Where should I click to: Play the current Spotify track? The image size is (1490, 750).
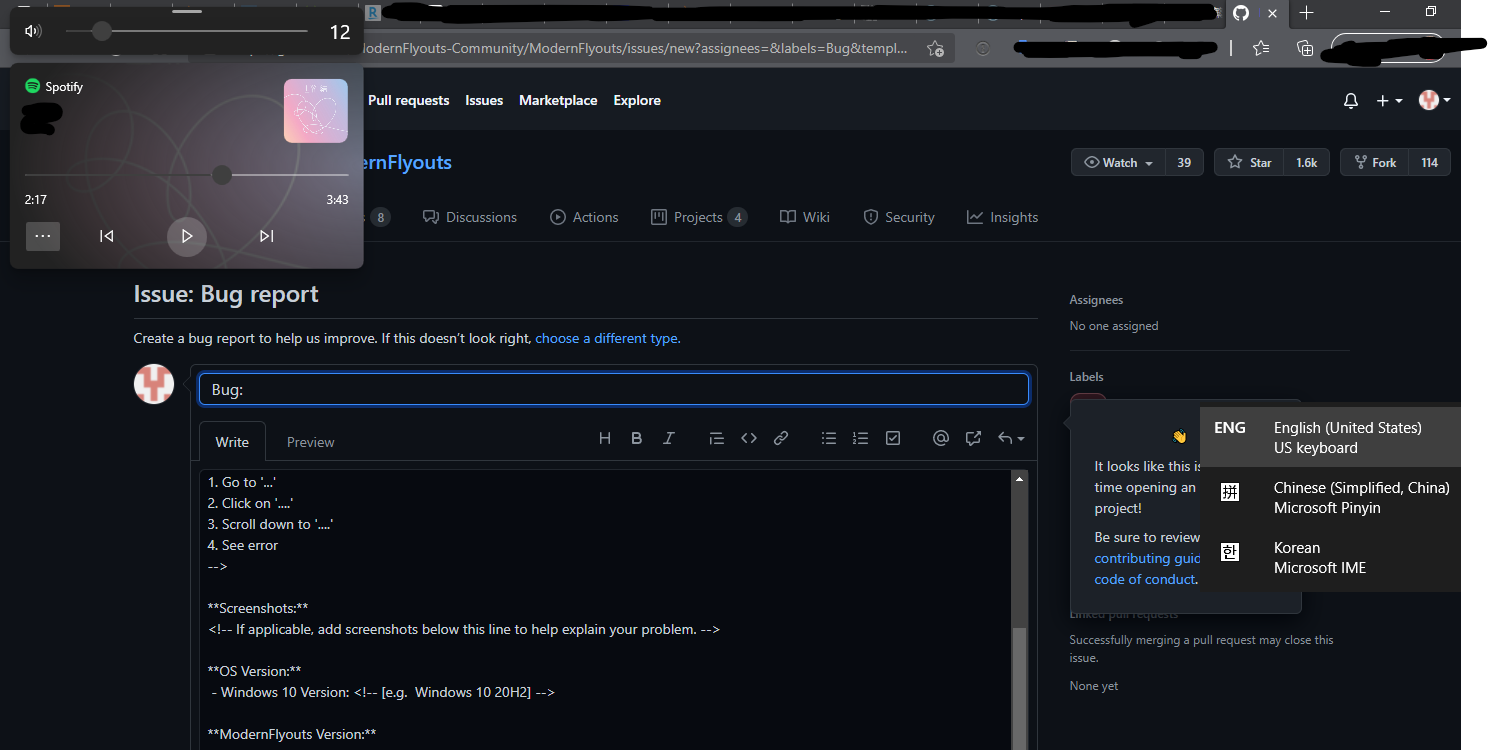click(x=186, y=236)
